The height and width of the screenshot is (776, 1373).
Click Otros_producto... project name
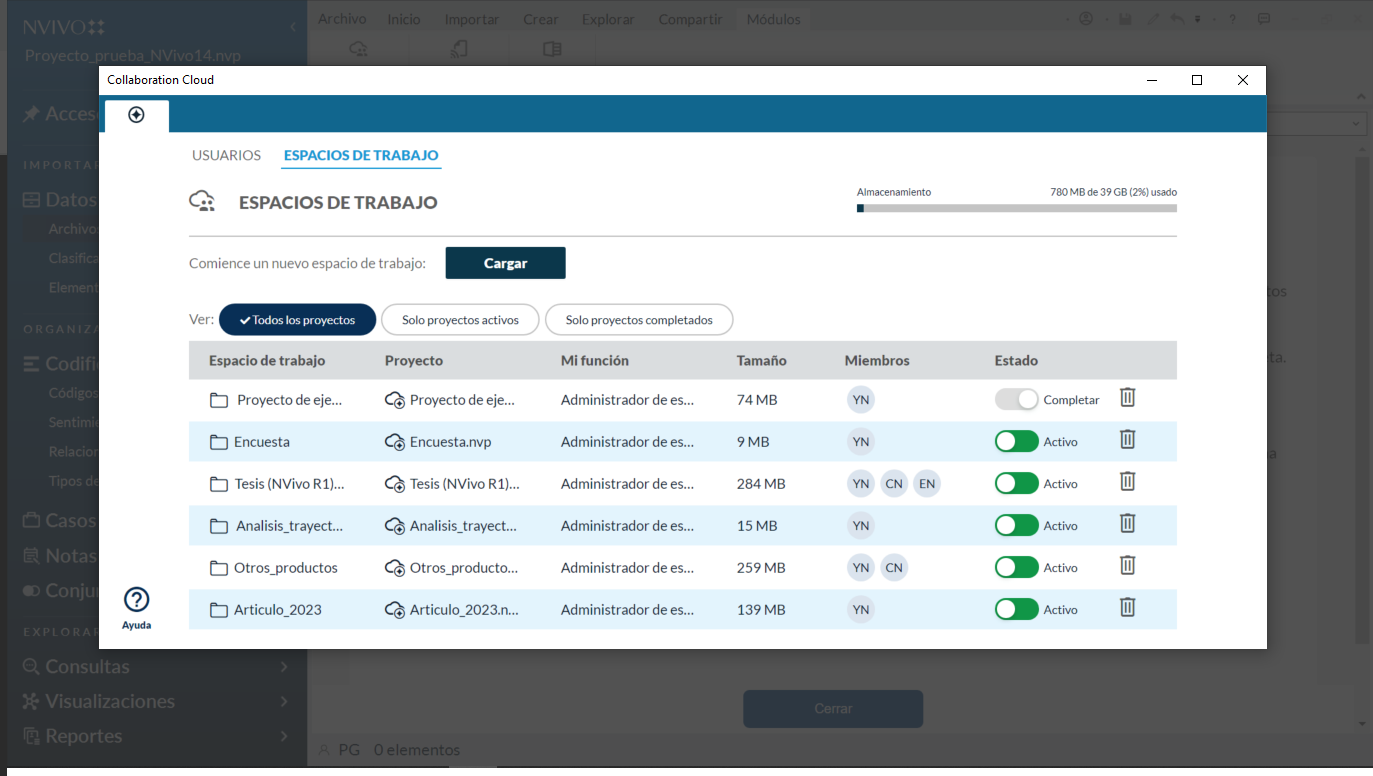coord(464,568)
